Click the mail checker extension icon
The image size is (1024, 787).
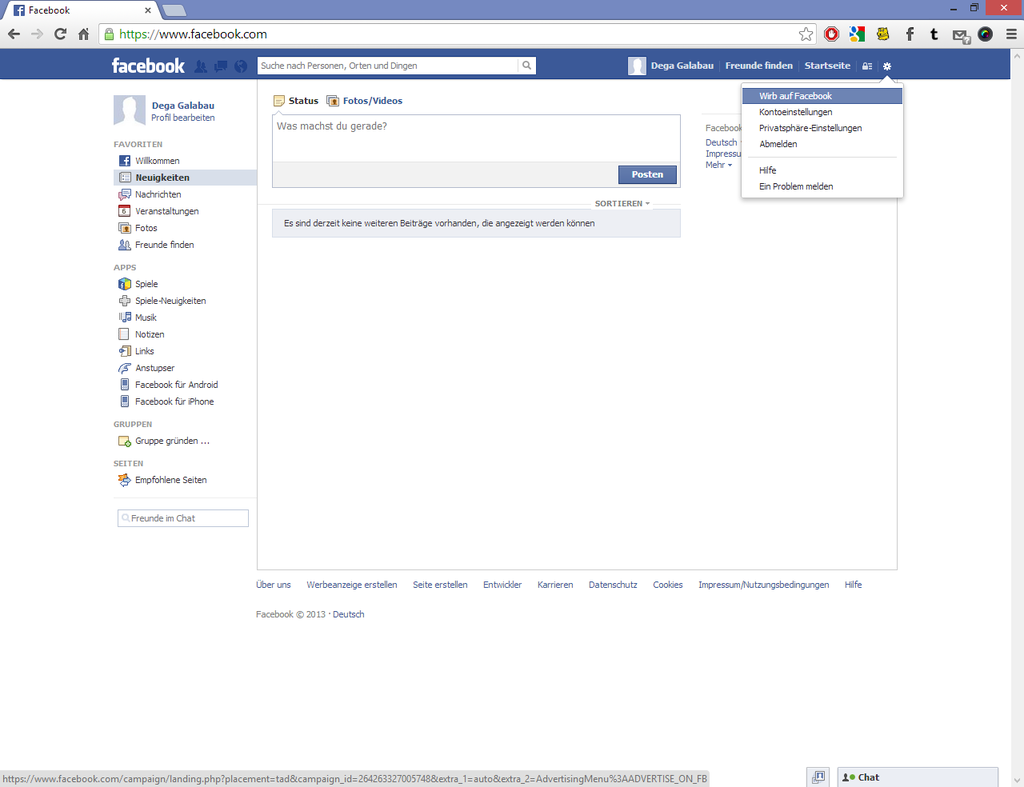[961, 35]
